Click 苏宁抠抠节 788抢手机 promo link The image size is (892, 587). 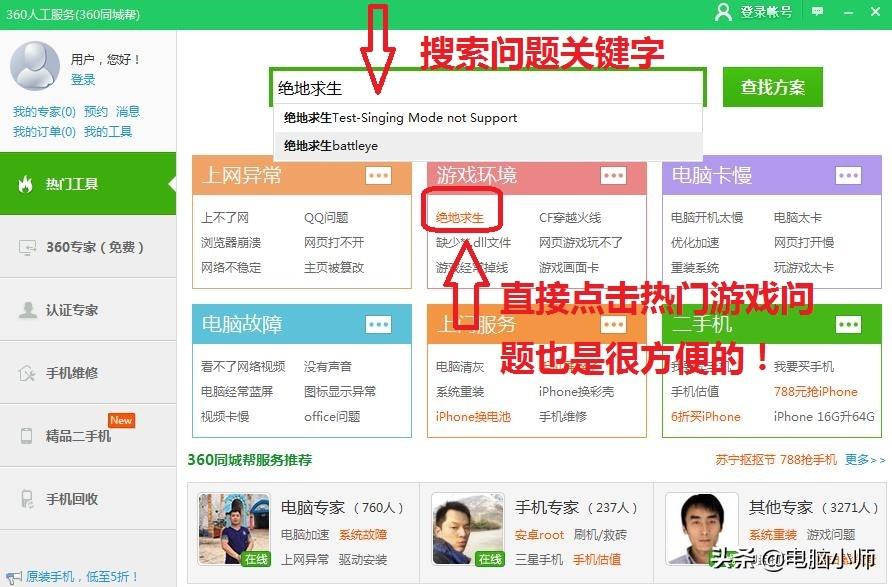(x=777, y=460)
